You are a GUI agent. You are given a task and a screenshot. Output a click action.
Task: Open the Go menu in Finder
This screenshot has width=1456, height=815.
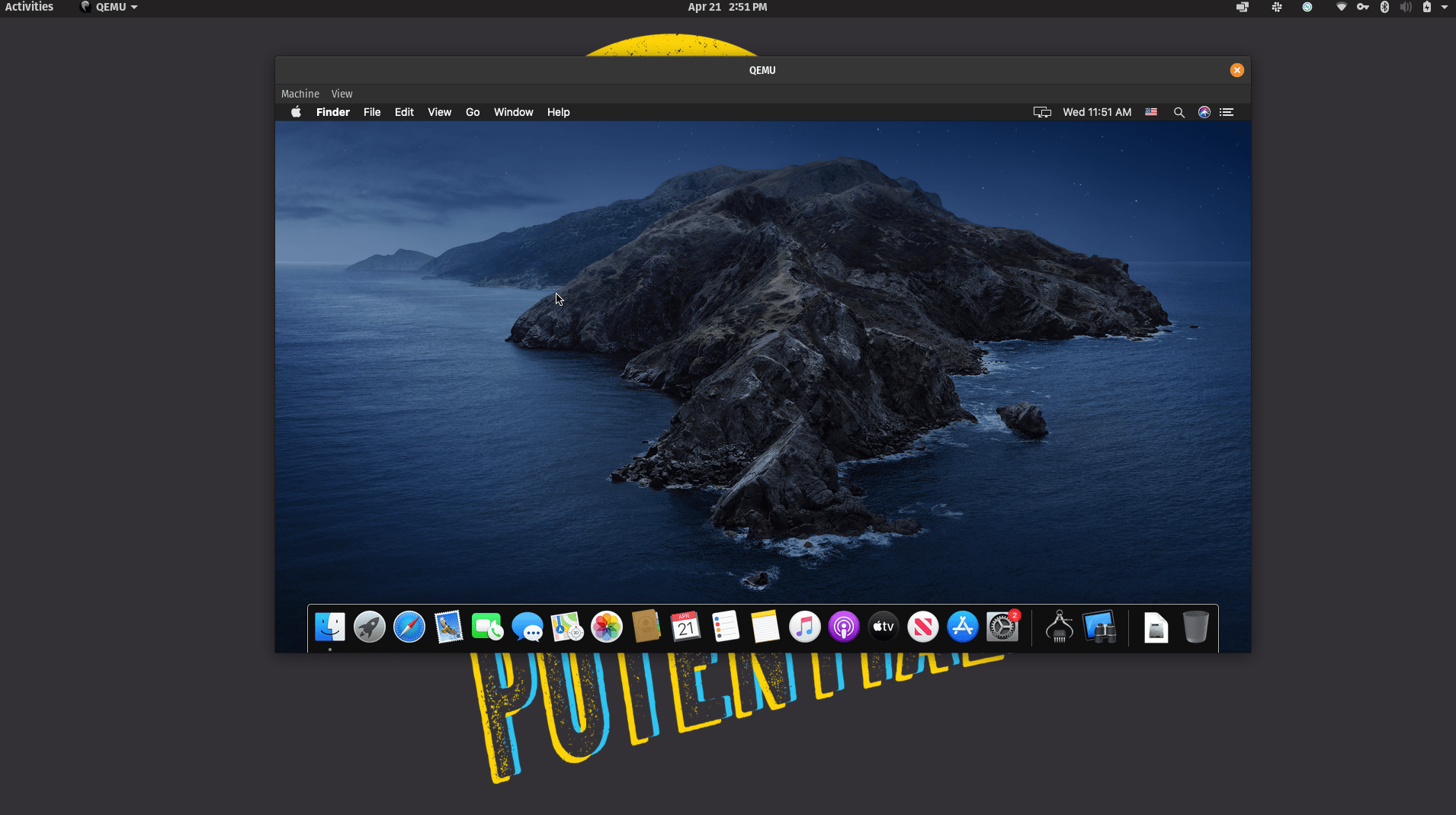473,112
